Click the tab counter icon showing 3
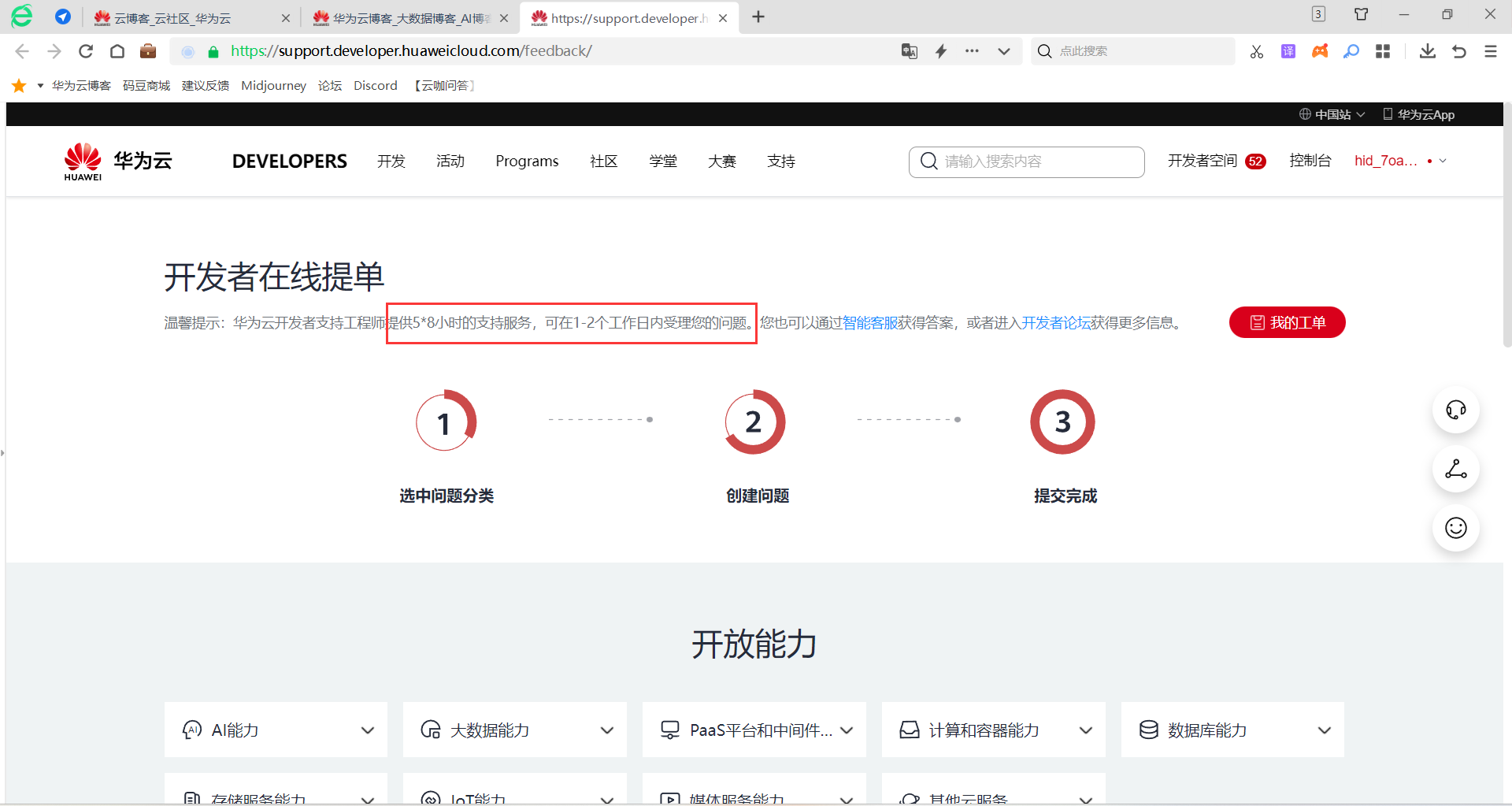This screenshot has height=806, width=1512. pos(1318,14)
